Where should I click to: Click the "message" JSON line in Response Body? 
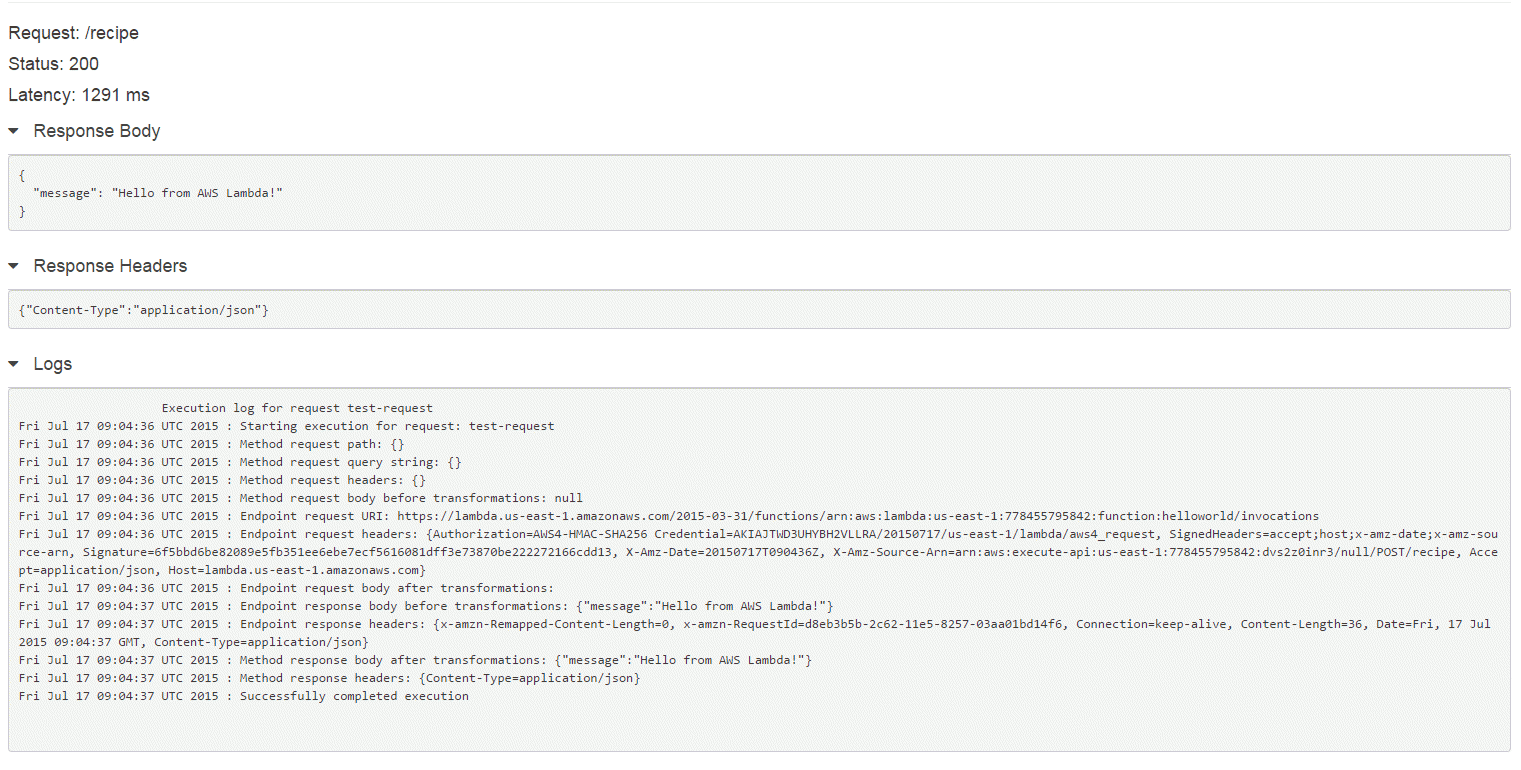pos(158,192)
